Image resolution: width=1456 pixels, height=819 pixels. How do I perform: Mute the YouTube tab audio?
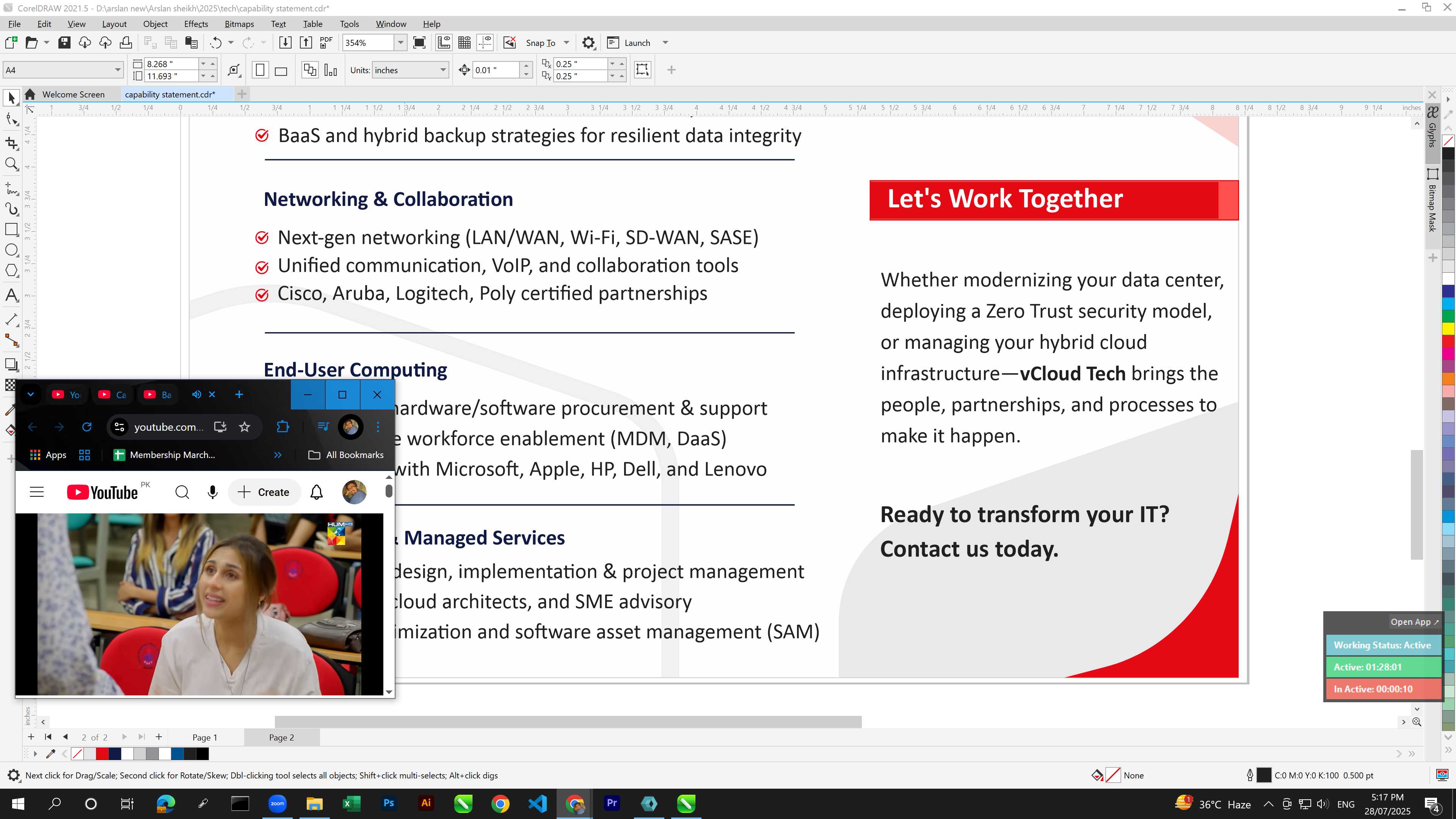pyautogui.click(x=196, y=394)
